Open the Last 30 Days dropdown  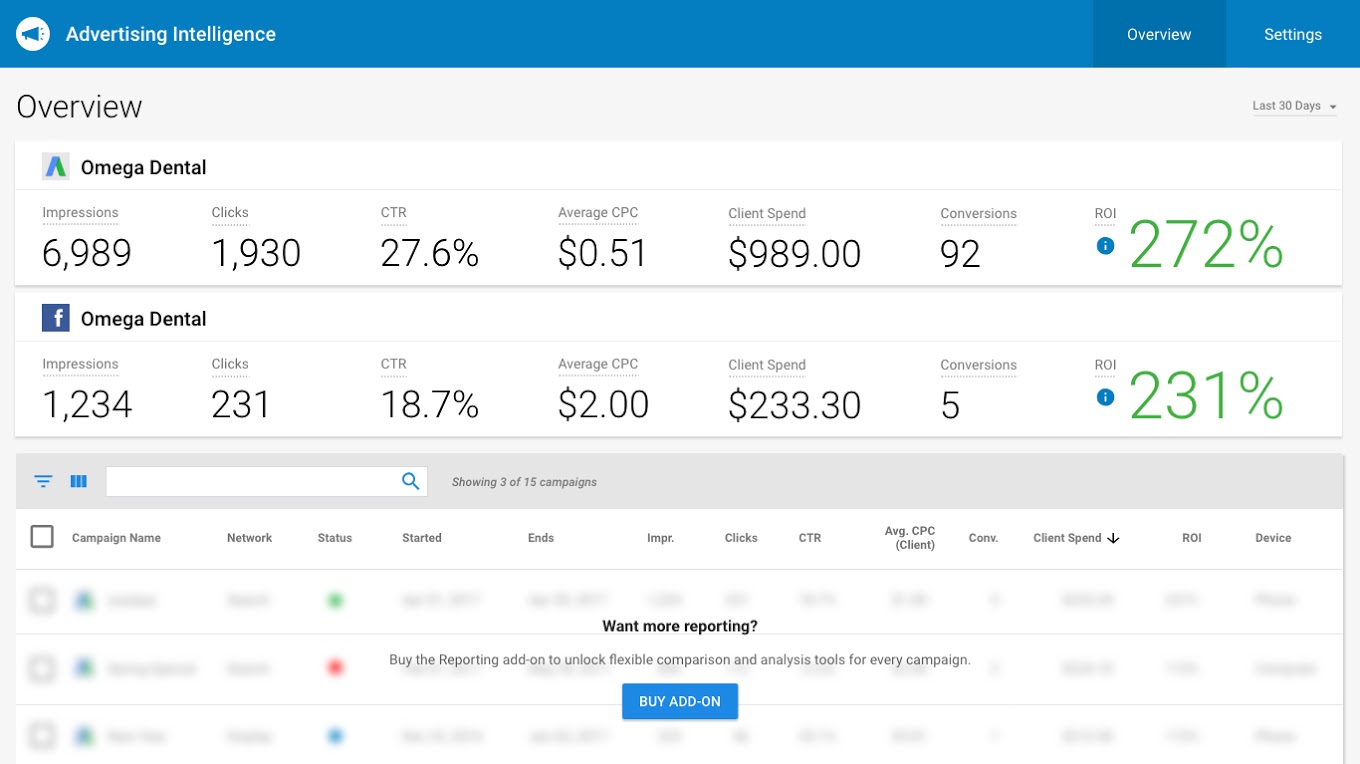click(1294, 106)
